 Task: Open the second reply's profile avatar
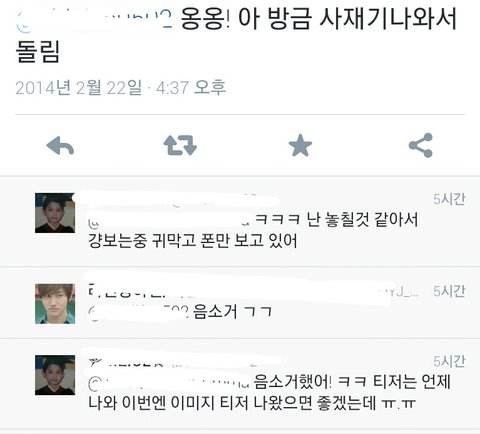point(55,304)
